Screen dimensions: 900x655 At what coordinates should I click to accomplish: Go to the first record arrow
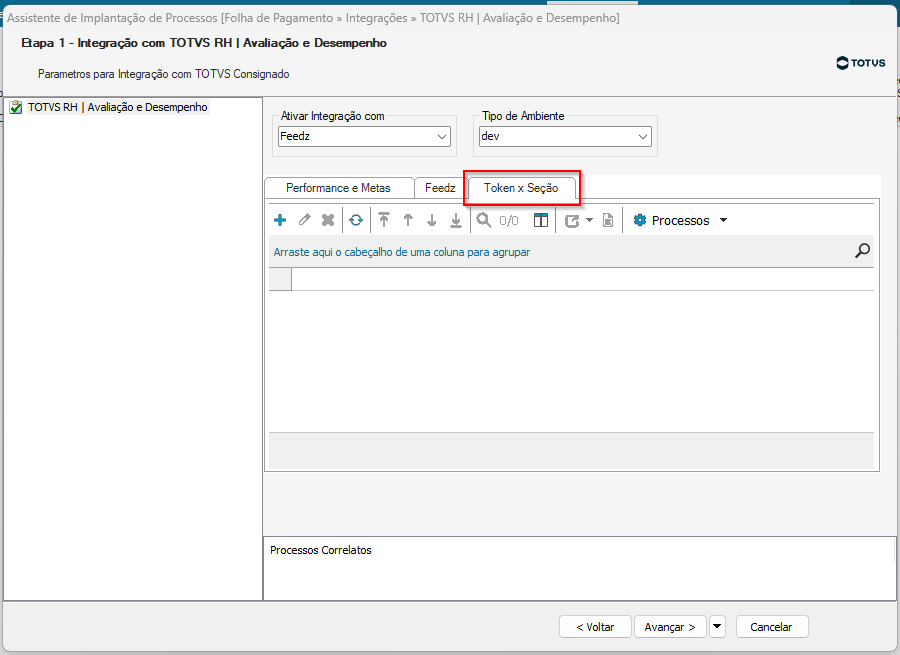[384, 220]
